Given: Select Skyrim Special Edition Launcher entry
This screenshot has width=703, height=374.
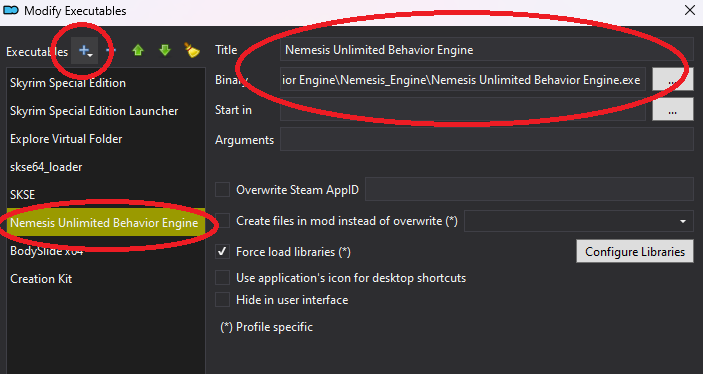Looking at the screenshot, I should tap(106, 111).
